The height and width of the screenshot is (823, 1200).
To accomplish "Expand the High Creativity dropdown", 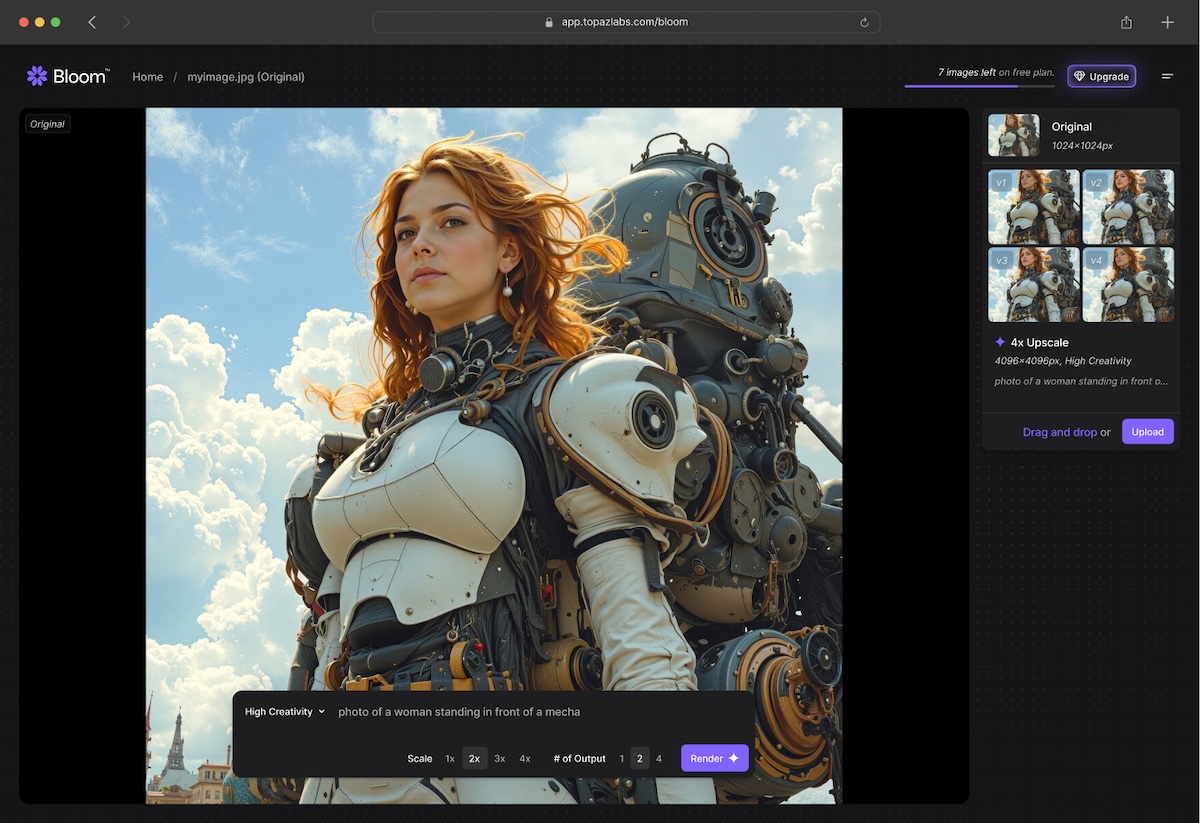I will click(285, 712).
